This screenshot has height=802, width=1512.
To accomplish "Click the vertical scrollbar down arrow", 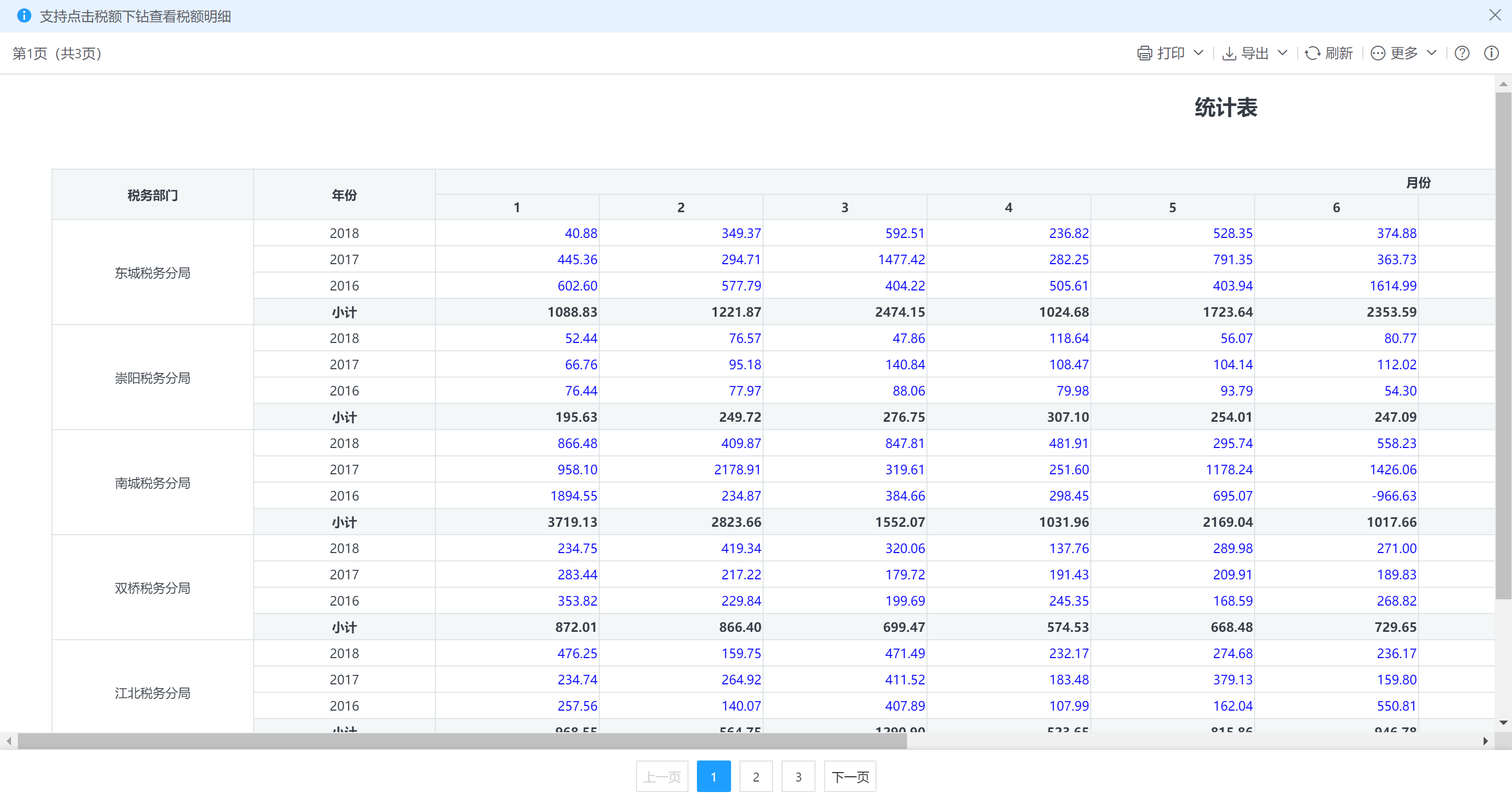I will 1503,723.
